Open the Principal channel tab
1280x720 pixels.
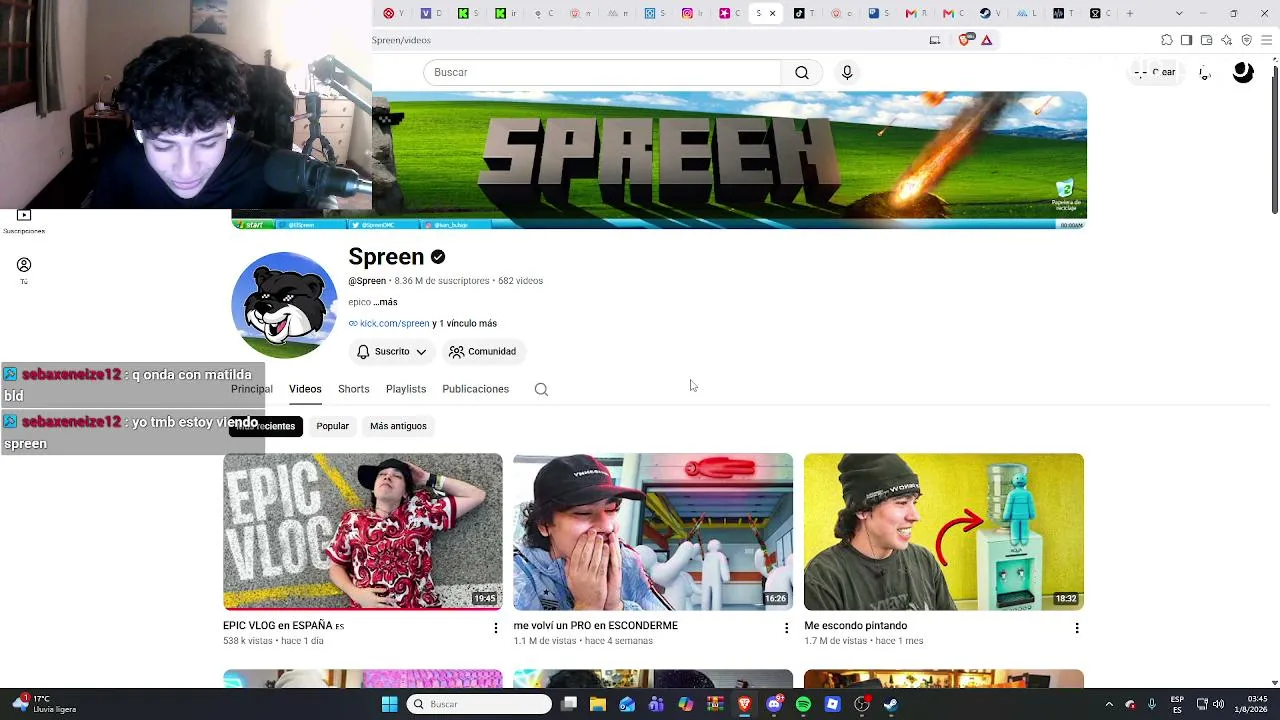pyautogui.click(x=252, y=389)
